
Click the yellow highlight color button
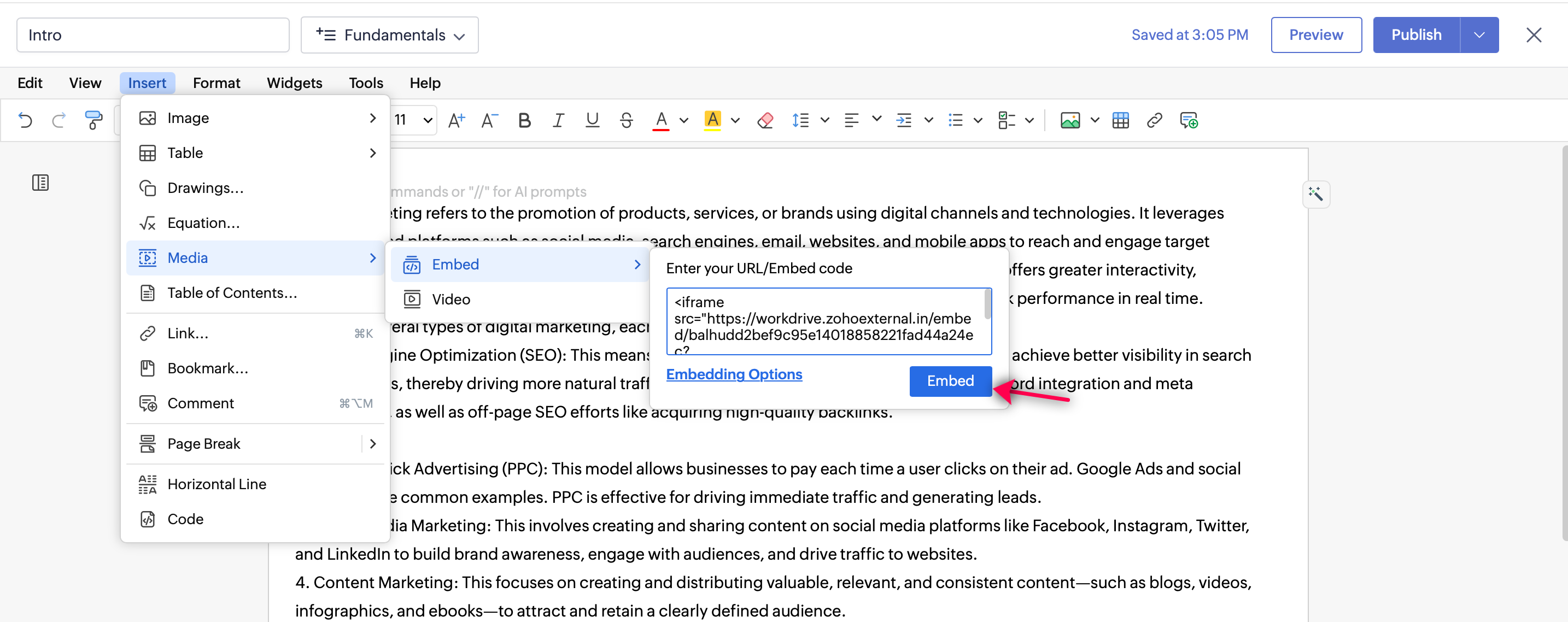click(712, 120)
